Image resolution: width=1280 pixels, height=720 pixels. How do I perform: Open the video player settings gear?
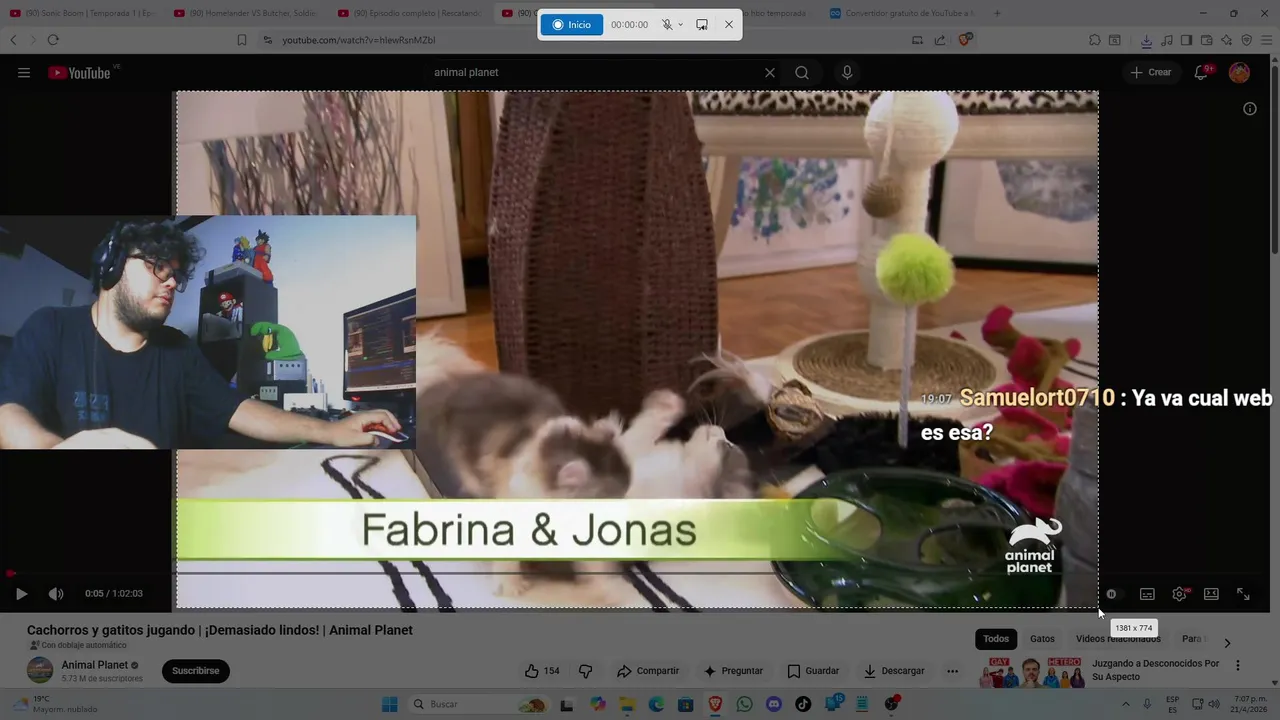coord(1179,594)
